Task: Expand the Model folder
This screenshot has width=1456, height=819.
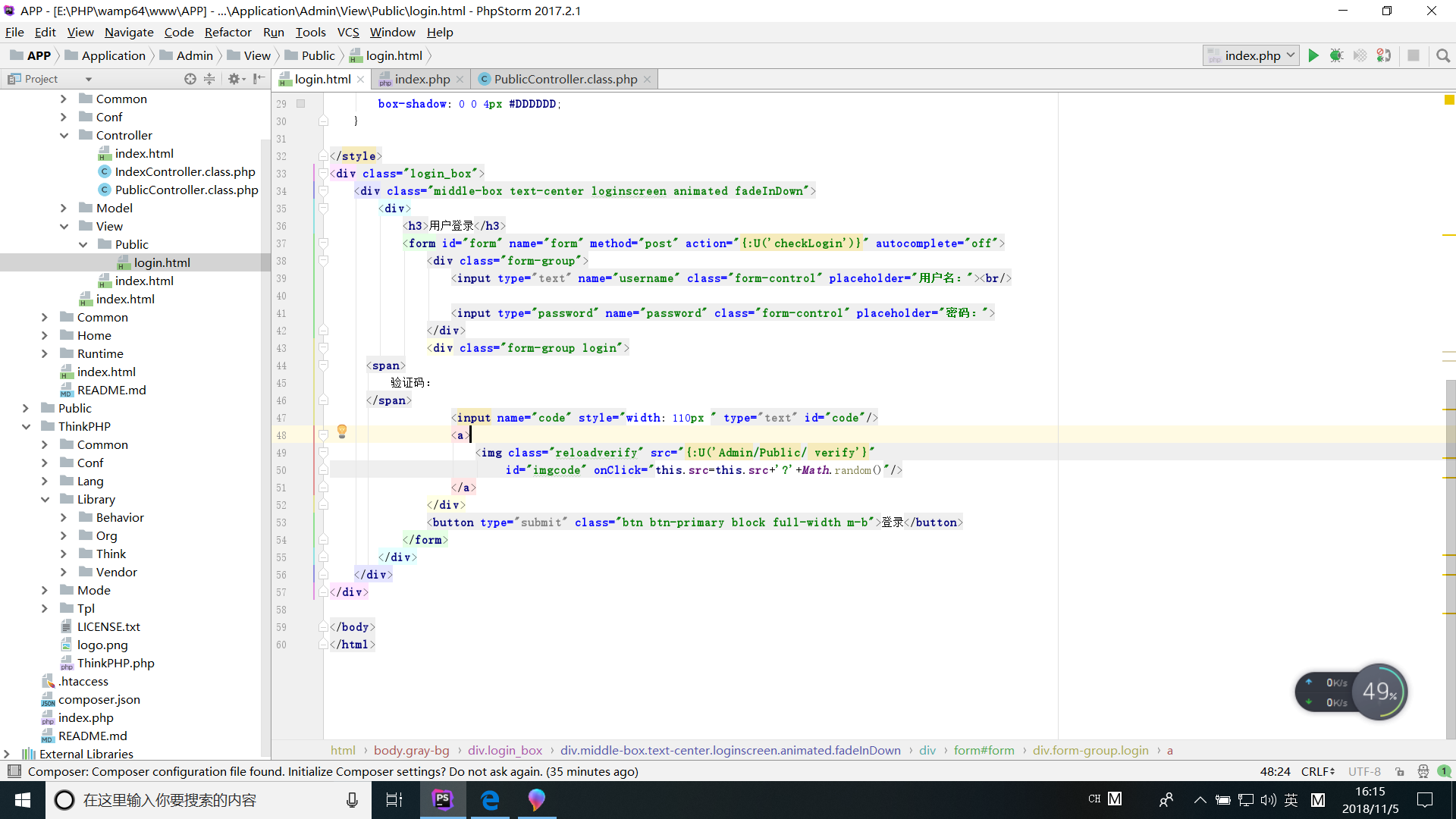Action: pyautogui.click(x=64, y=208)
